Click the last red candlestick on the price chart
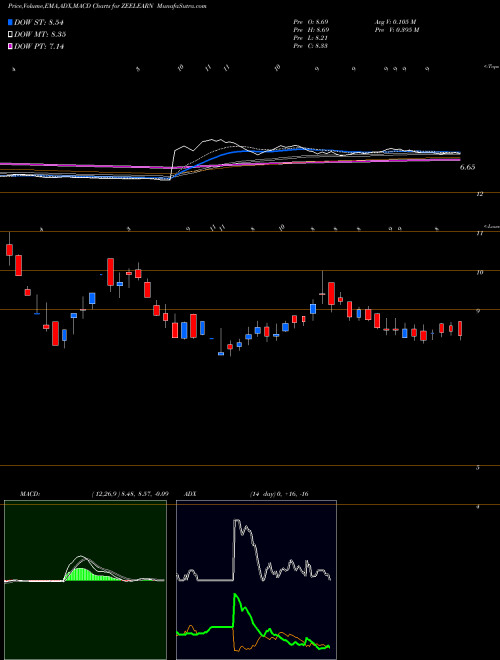Viewport: 500px width, 660px height. pyautogui.click(x=460, y=329)
